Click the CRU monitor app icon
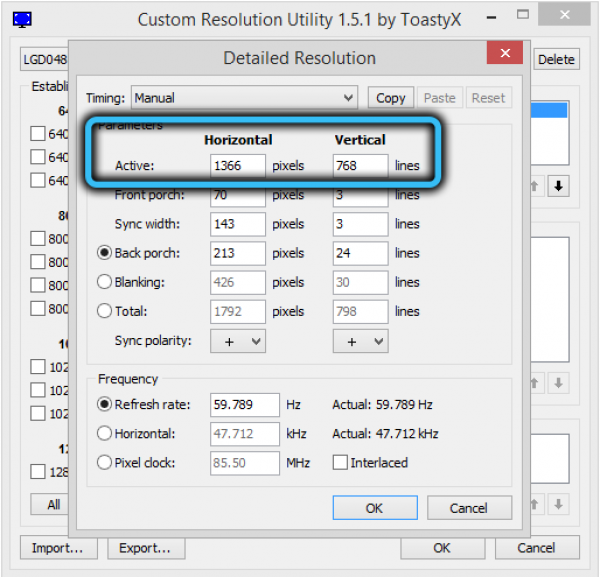The width and height of the screenshot is (600, 577). click(x=22, y=20)
